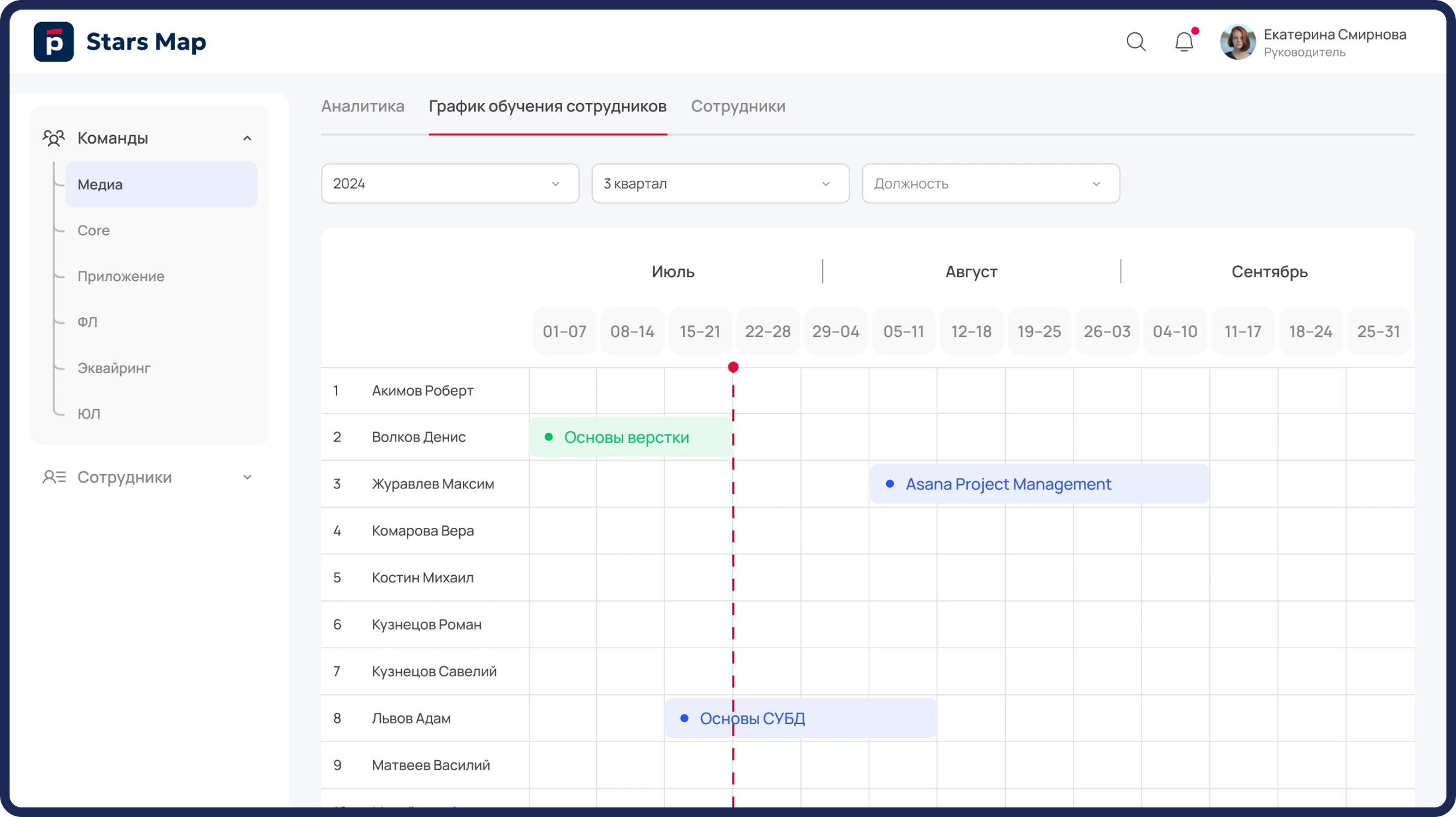
Task: Select the ЮЛ team
Action: (89, 414)
